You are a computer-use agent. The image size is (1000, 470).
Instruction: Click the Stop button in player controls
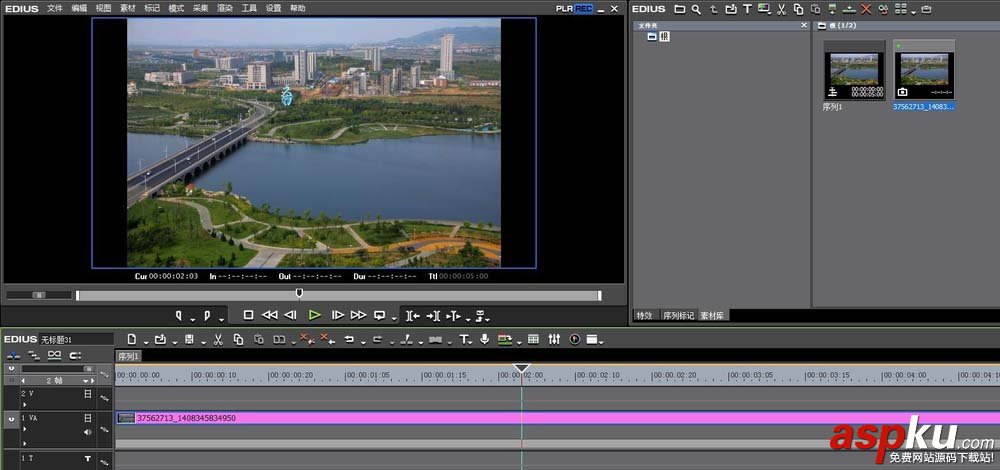tap(249, 315)
